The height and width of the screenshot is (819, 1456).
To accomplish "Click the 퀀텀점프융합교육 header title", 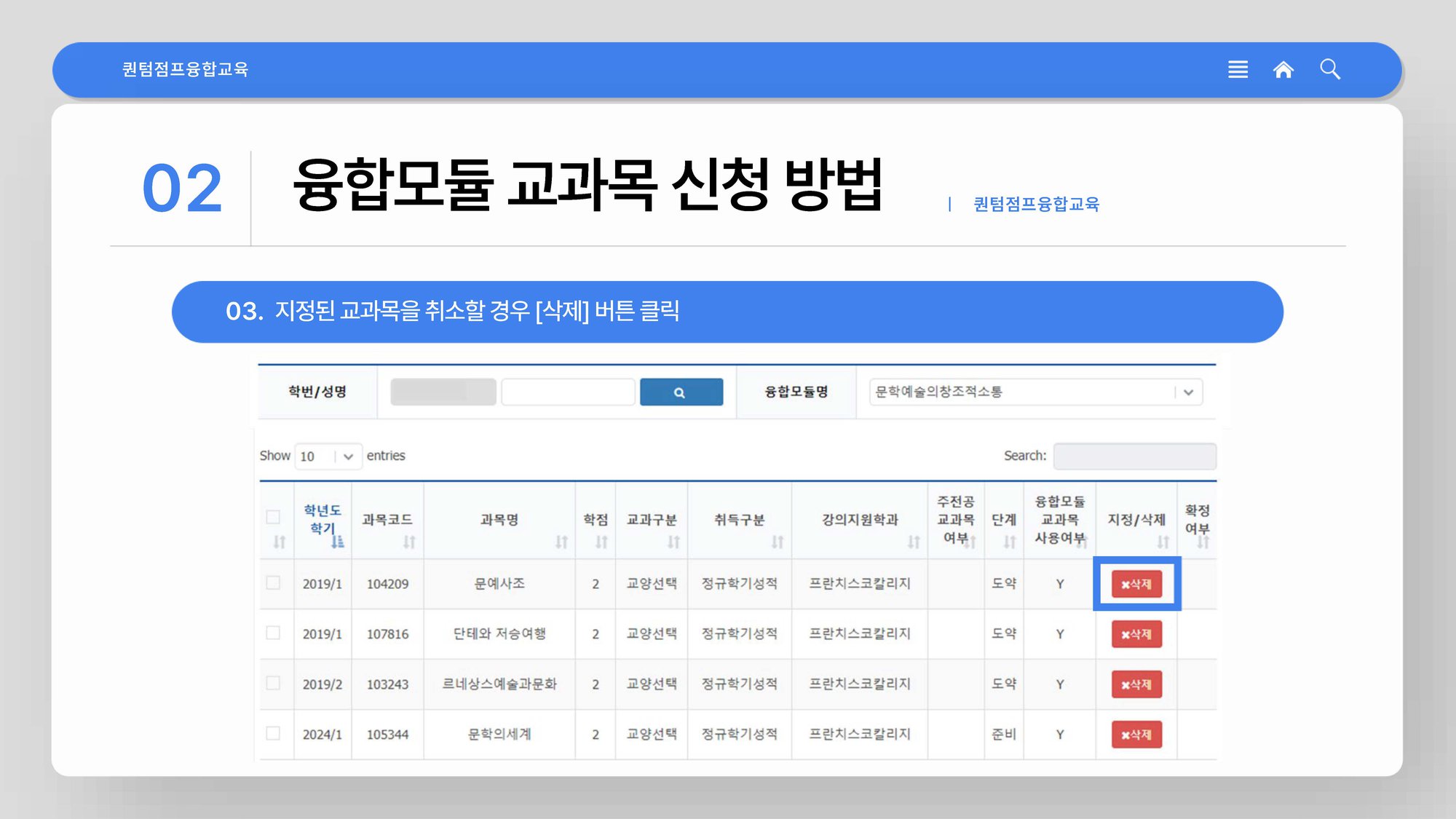I will (185, 69).
